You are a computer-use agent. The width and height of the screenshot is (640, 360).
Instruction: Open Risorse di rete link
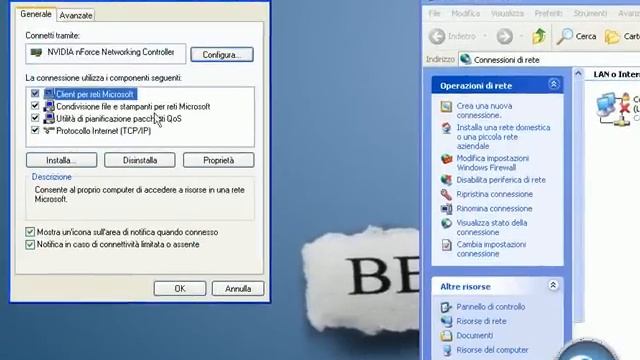[481, 321]
